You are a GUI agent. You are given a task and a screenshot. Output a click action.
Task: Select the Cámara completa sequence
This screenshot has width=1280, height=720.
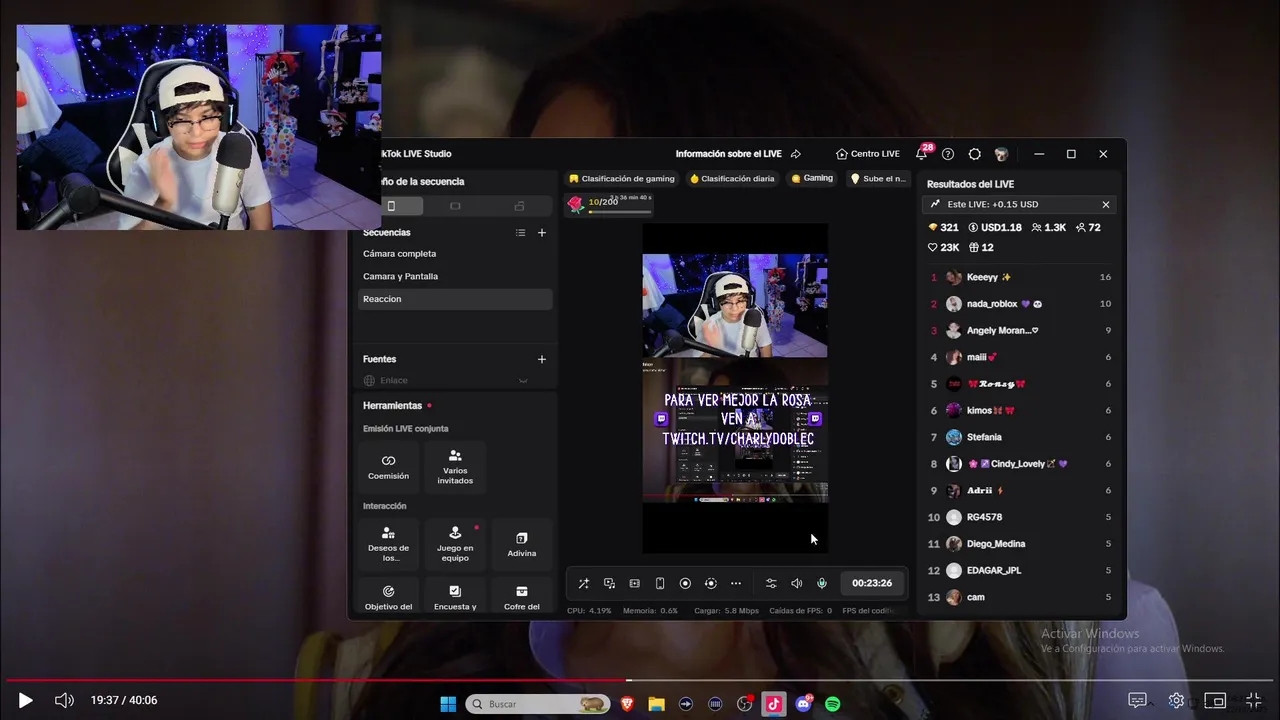tap(455, 254)
